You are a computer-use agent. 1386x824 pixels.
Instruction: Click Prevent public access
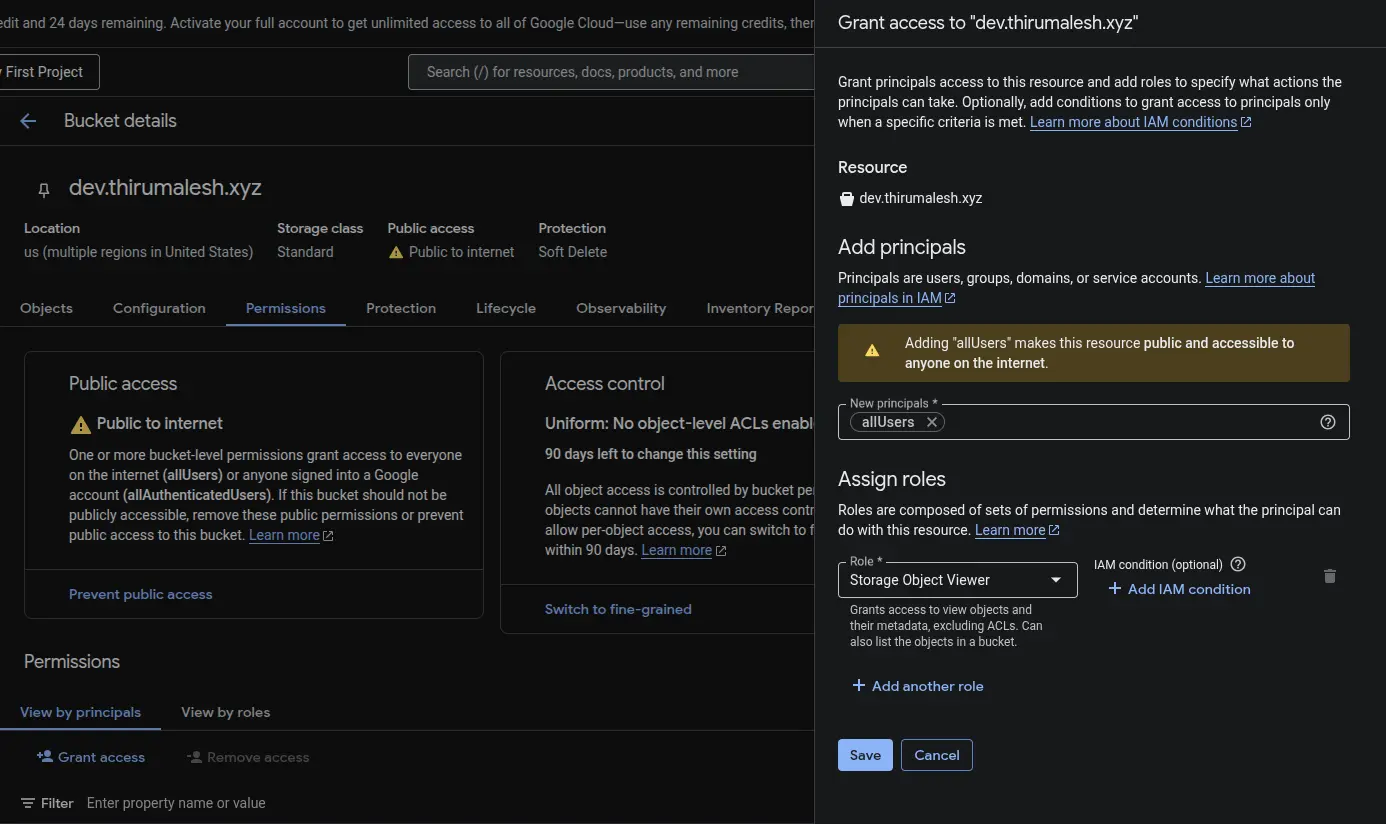pos(140,593)
